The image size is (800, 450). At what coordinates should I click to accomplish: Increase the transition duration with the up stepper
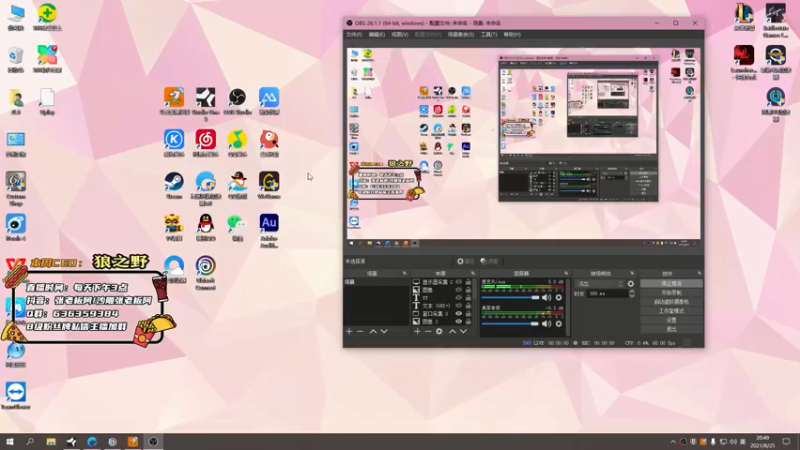pyautogui.click(x=632, y=292)
